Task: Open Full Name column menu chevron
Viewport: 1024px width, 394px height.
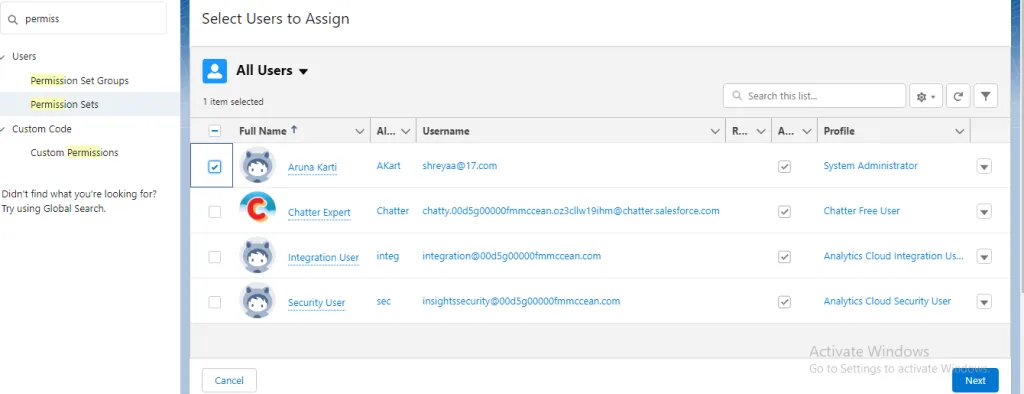Action: (359, 131)
